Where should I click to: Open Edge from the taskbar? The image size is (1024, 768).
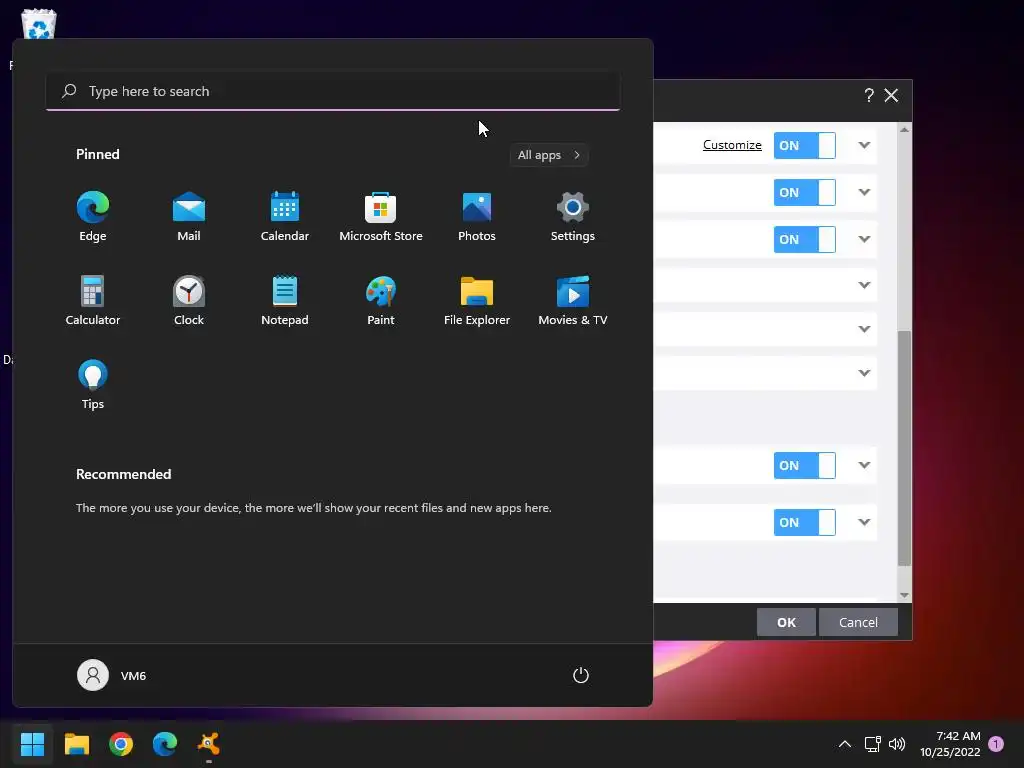tap(165, 744)
